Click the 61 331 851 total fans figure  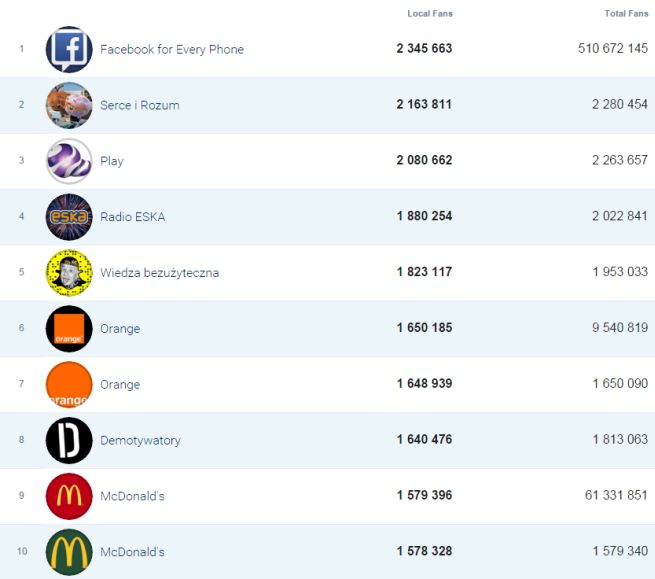613,496
